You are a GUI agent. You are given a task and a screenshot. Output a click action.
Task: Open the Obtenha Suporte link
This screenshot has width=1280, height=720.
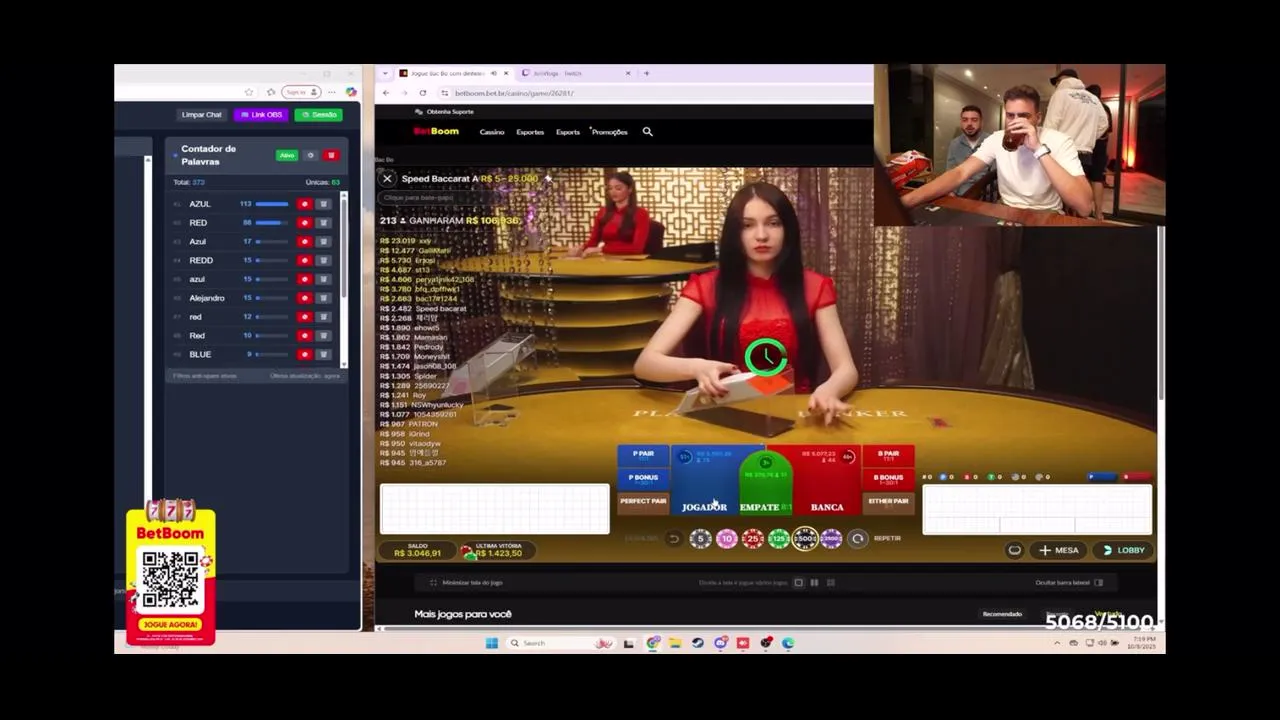(445, 111)
